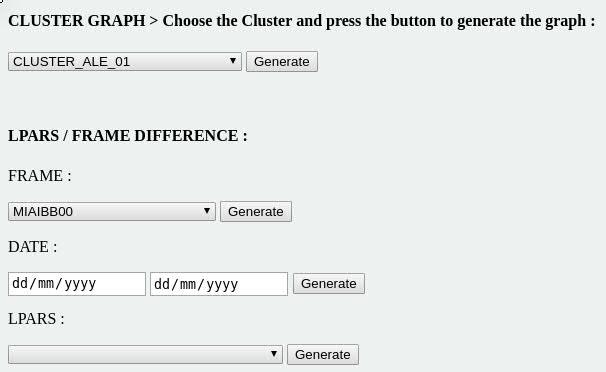Open the MIAIBB00 frame selector
Viewport: 606px width, 372px height.
(112, 212)
